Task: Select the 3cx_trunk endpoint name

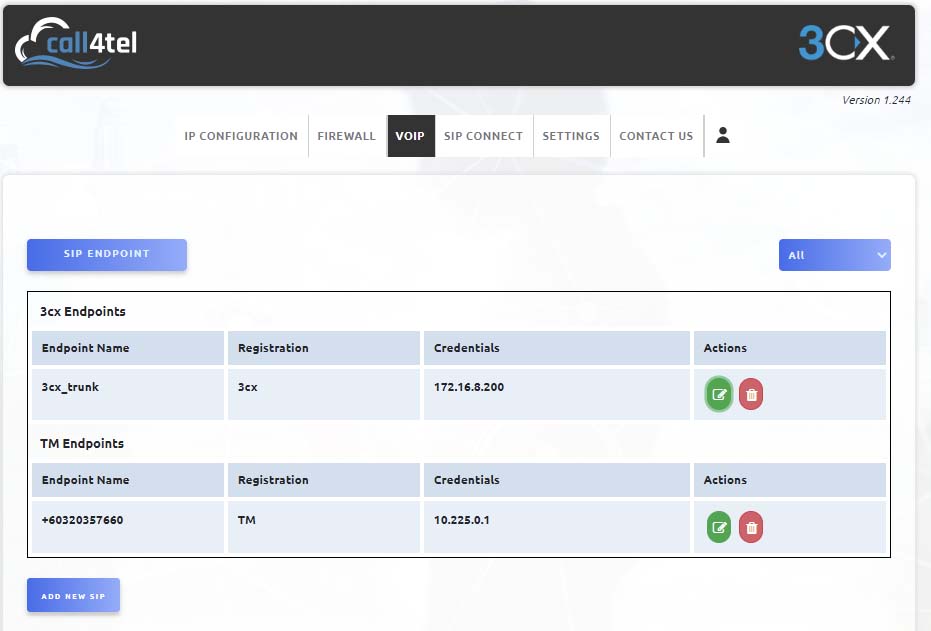Action: coord(70,387)
